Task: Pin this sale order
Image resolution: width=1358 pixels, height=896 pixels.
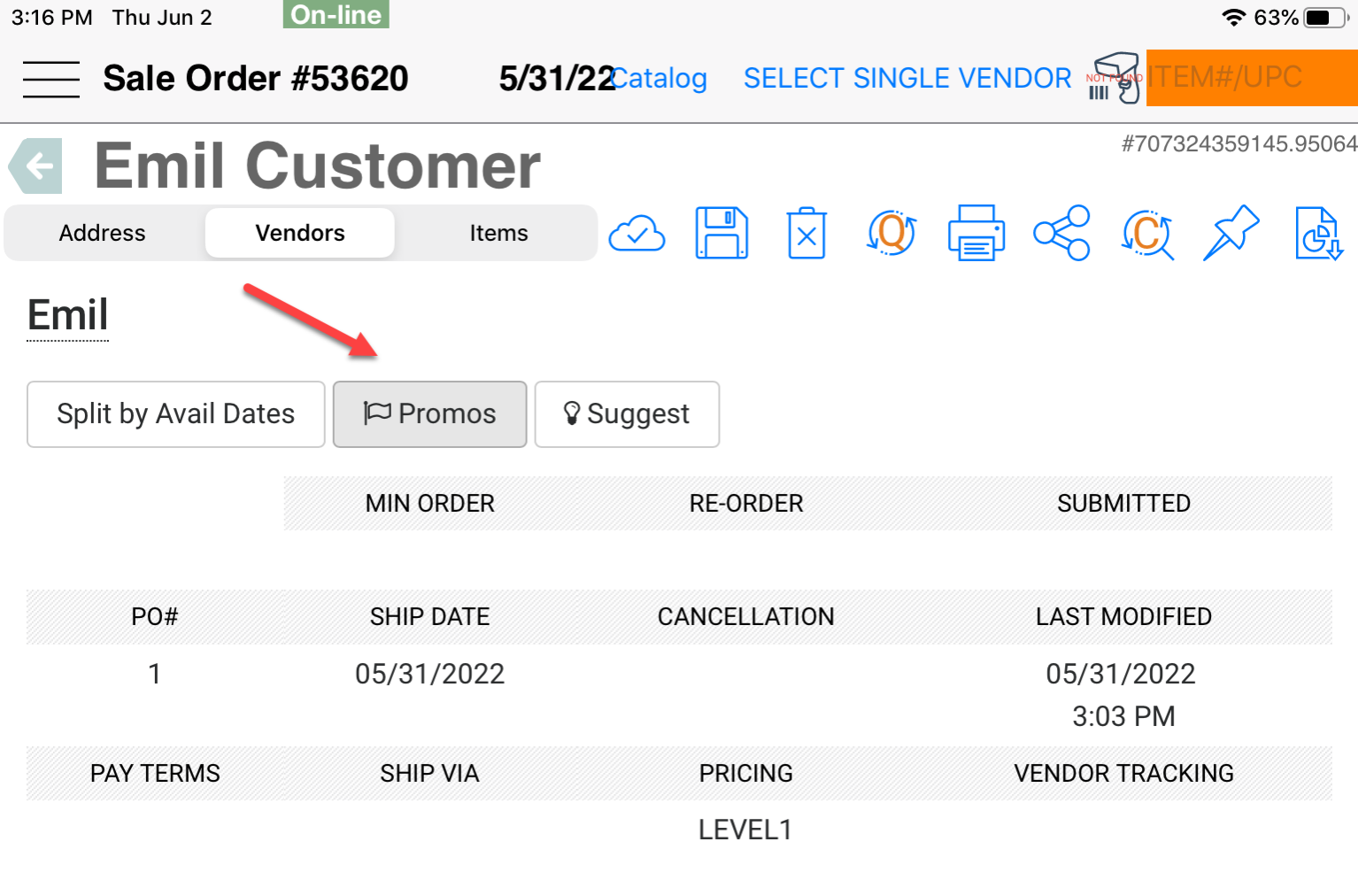Action: [1231, 233]
